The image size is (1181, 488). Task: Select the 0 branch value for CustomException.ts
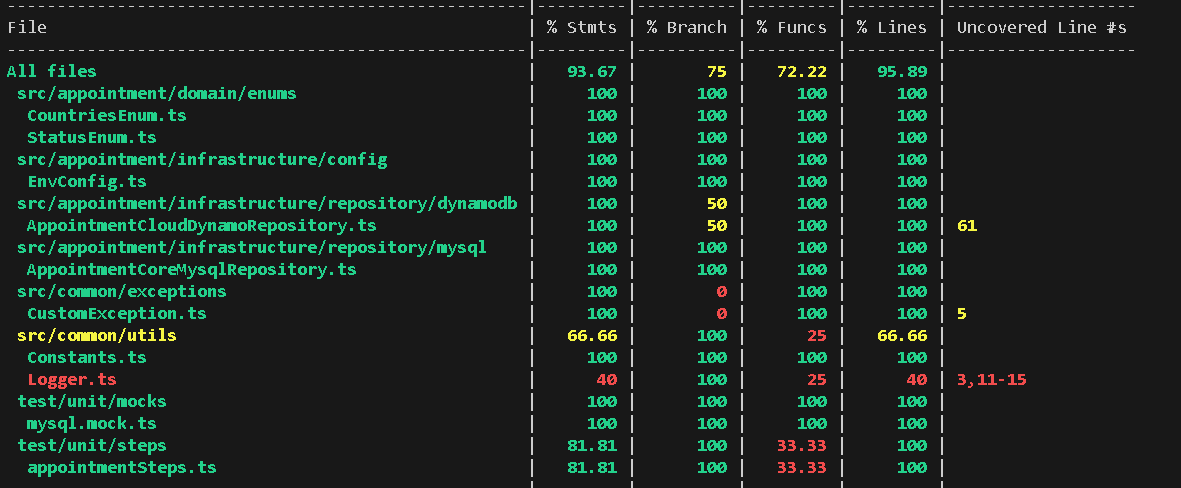tap(722, 313)
